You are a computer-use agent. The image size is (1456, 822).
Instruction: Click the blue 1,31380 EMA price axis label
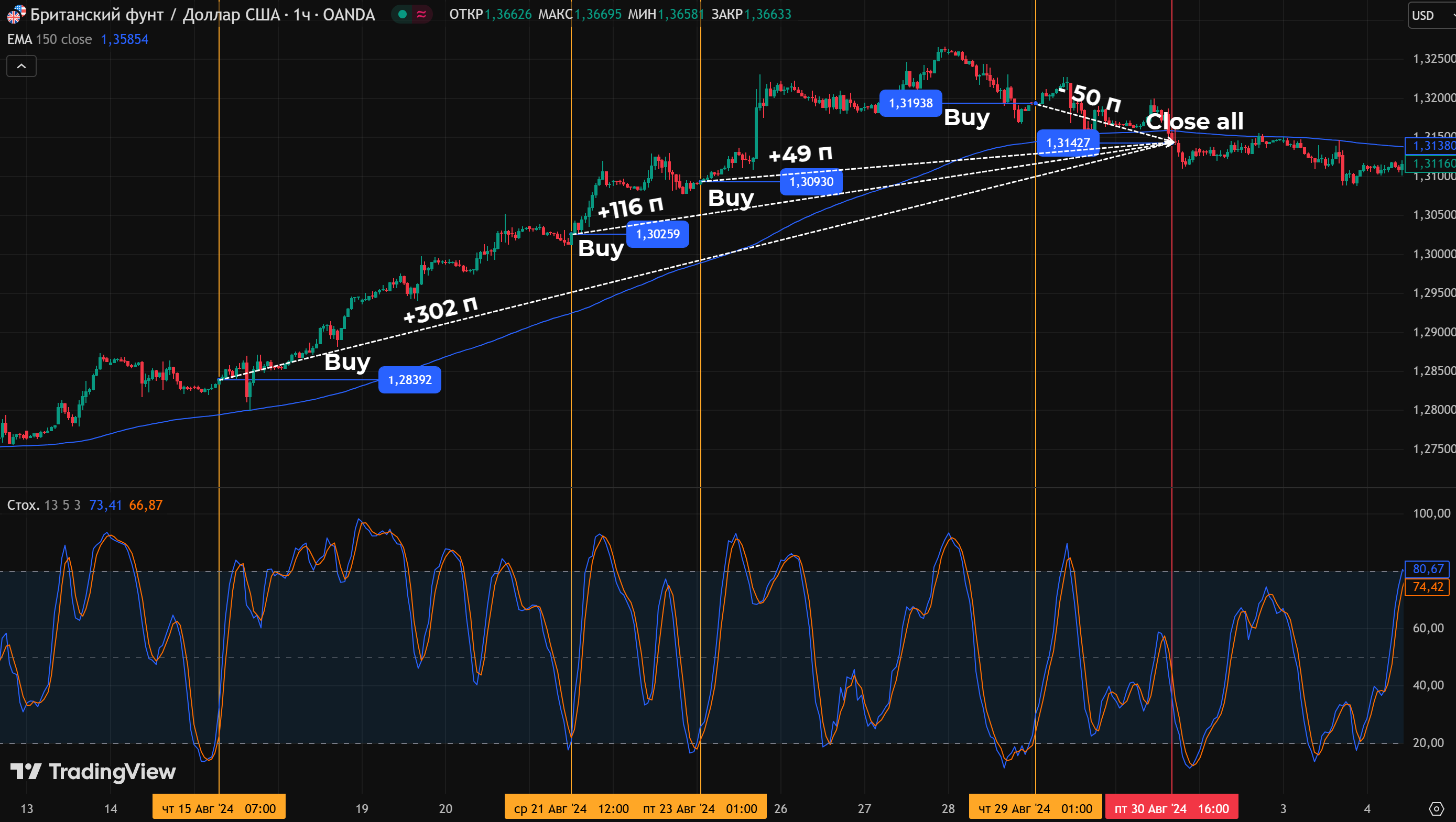1432,146
